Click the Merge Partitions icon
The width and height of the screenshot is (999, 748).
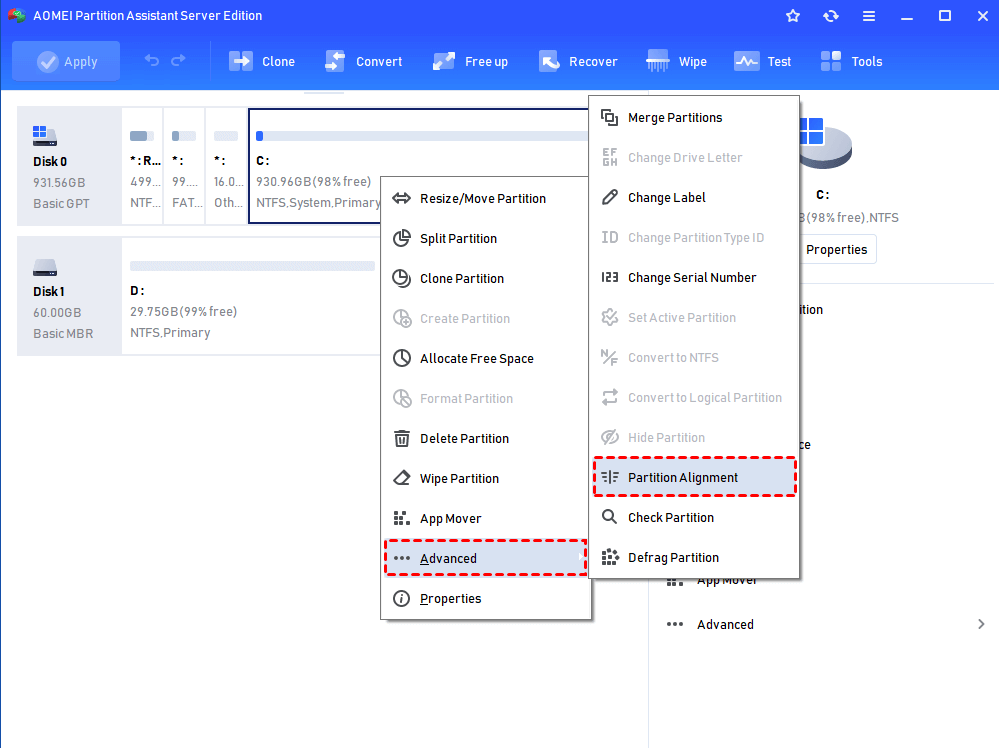tap(610, 117)
